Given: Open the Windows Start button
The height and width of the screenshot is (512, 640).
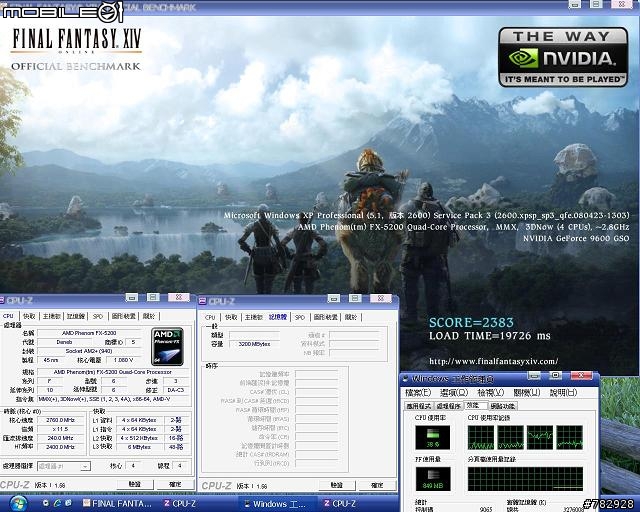Looking at the screenshot, I should tap(17, 503).
